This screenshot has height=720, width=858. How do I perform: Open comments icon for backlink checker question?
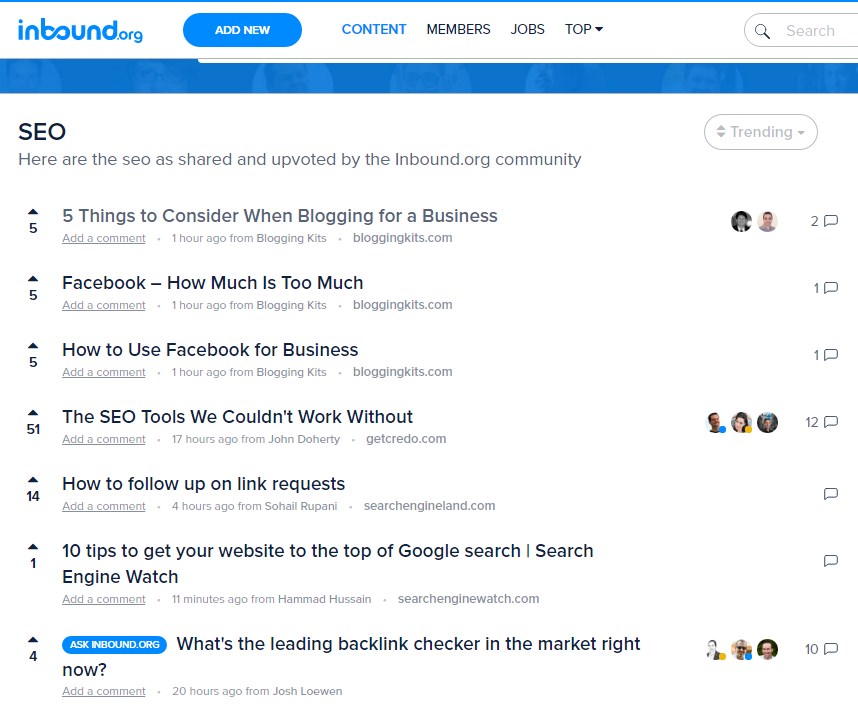pos(831,649)
